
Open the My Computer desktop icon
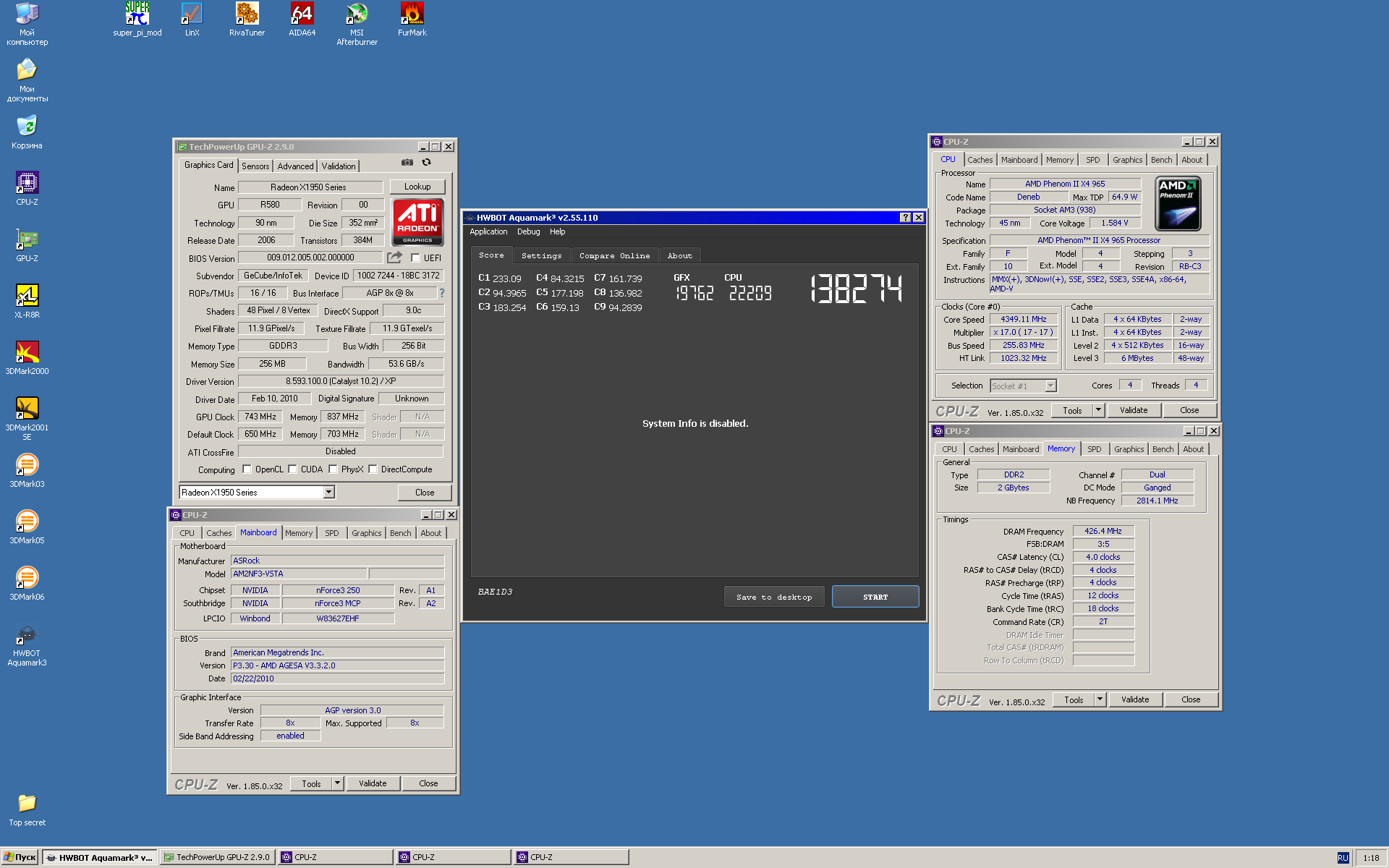[27, 23]
